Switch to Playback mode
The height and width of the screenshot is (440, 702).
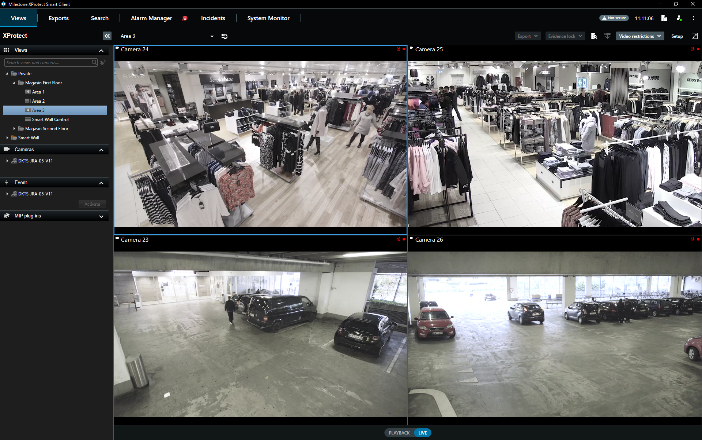pyautogui.click(x=398, y=432)
